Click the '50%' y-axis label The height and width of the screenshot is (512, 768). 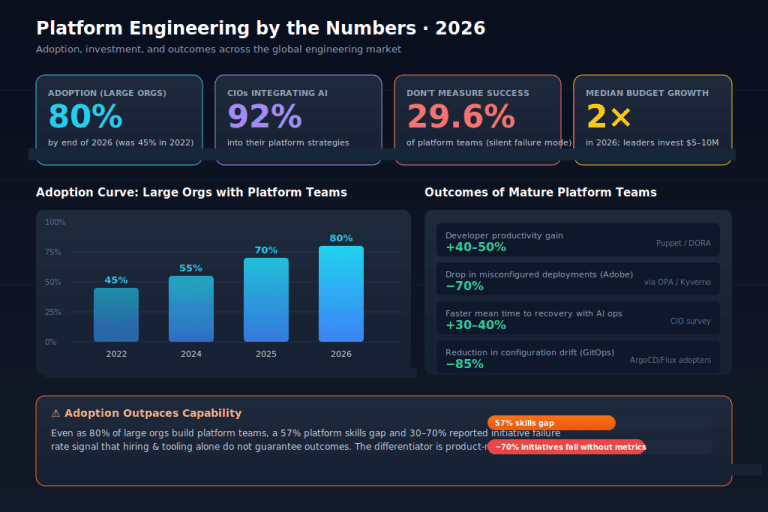pyautogui.click(x=53, y=282)
